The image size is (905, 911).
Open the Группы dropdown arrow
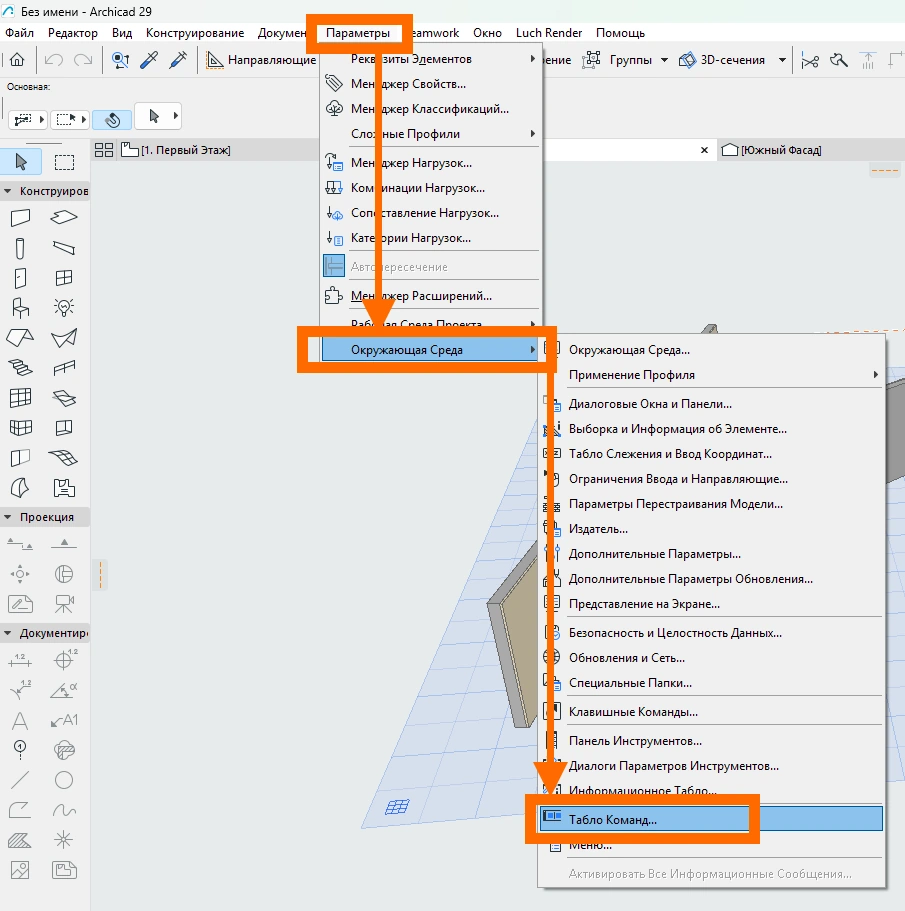point(665,60)
